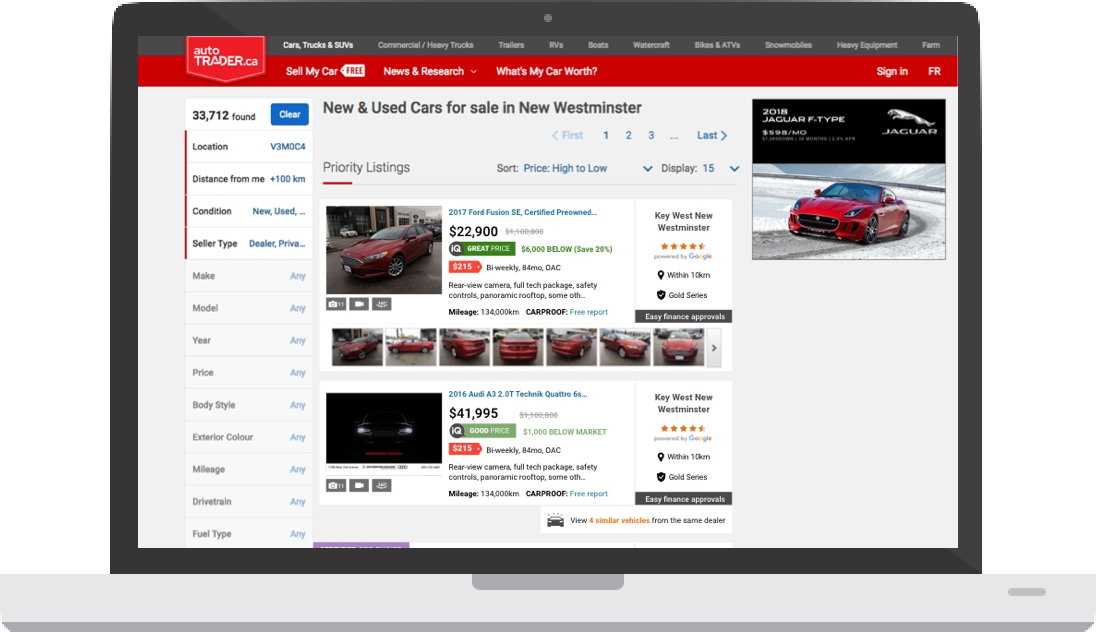
Task: Click car icon beside similar vehicles notice
Action: coord(556,521)
